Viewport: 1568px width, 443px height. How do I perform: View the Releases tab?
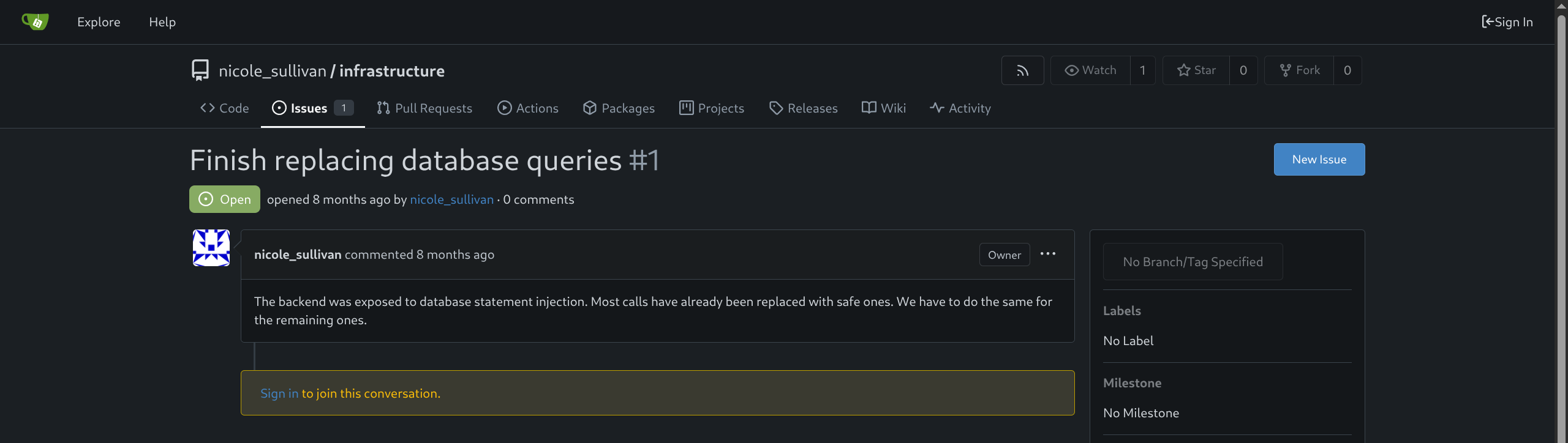click(803, 108)
